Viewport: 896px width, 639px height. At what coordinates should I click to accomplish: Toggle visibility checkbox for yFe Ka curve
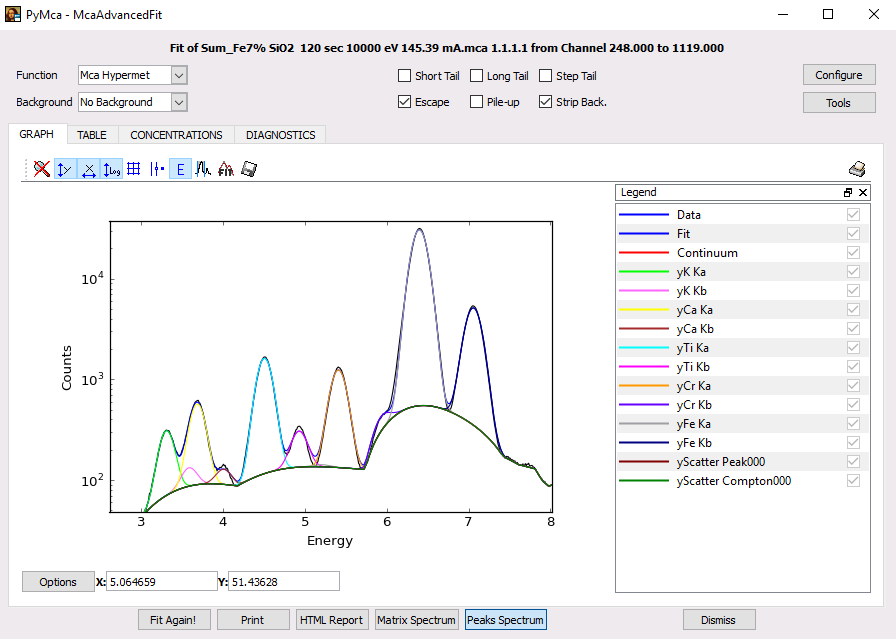pos(853,424)
